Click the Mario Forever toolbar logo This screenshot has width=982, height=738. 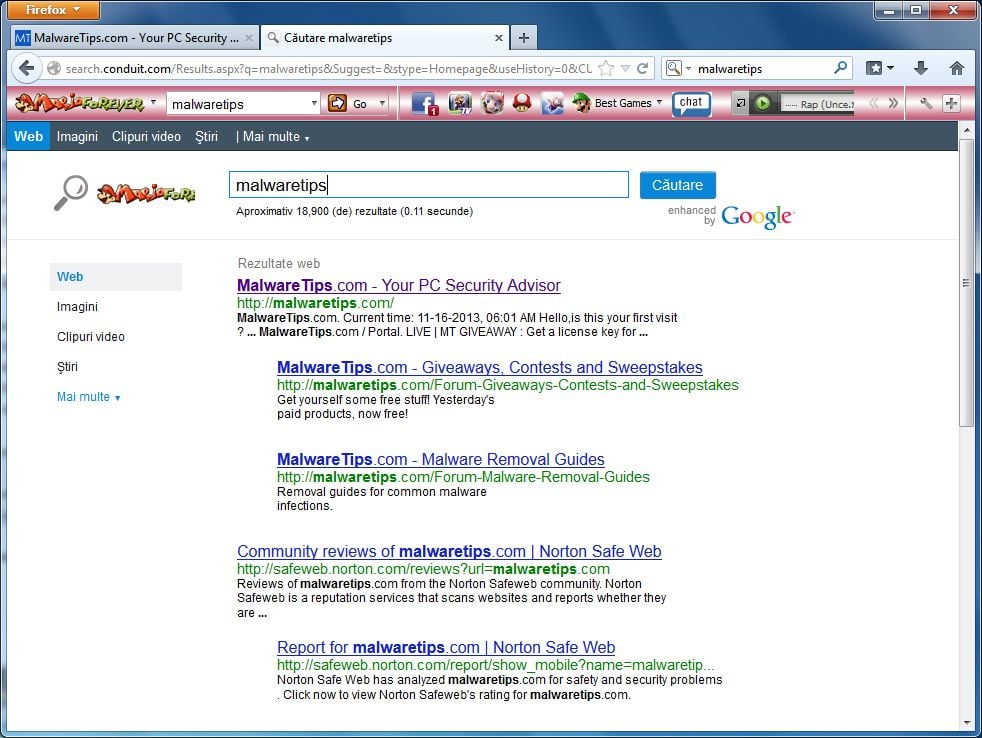click(80, 103)
